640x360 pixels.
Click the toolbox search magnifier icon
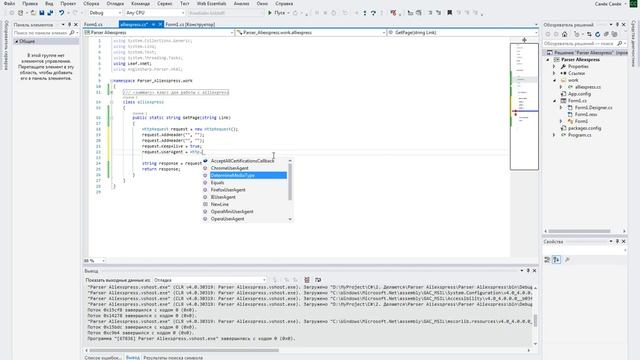[72, 33]
